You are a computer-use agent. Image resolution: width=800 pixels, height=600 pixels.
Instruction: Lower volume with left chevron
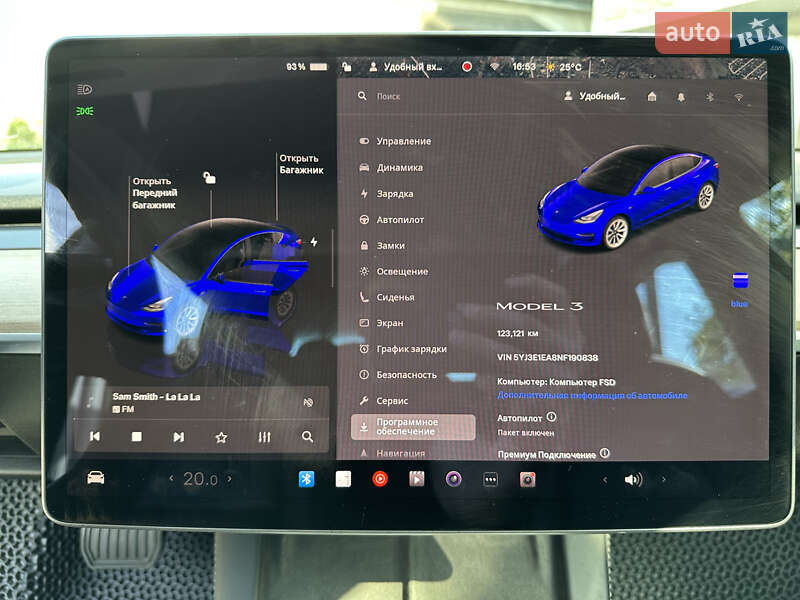605,480
